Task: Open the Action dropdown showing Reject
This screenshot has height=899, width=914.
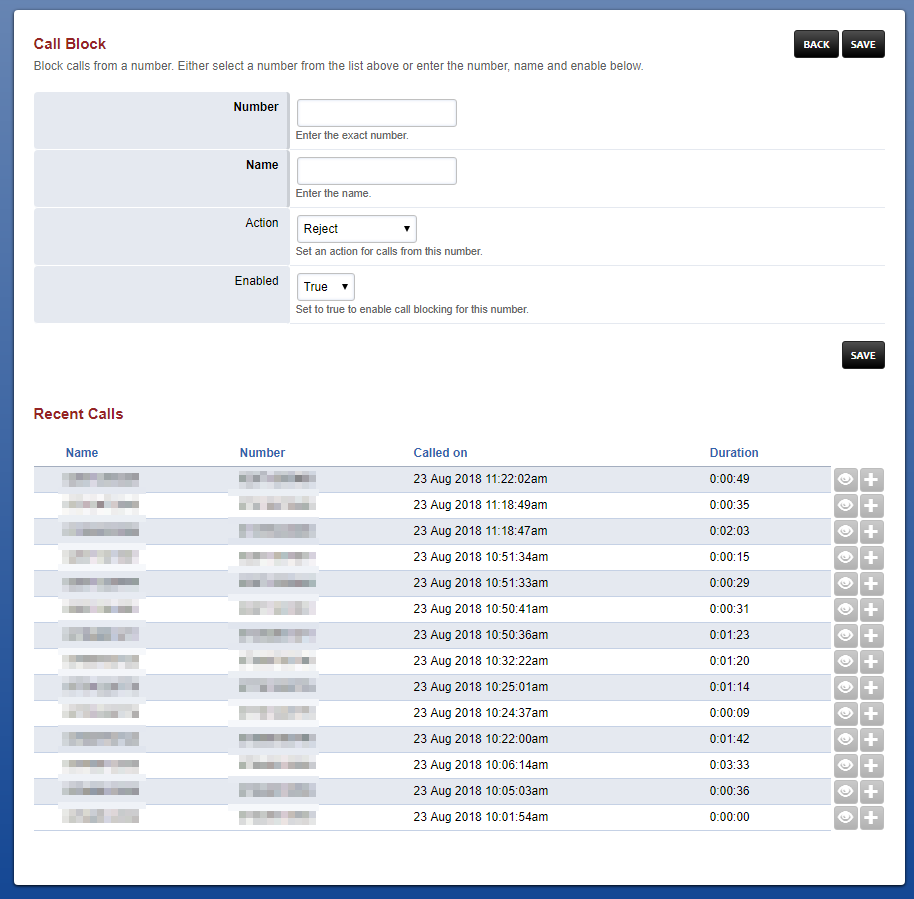Action: (357, 229)
